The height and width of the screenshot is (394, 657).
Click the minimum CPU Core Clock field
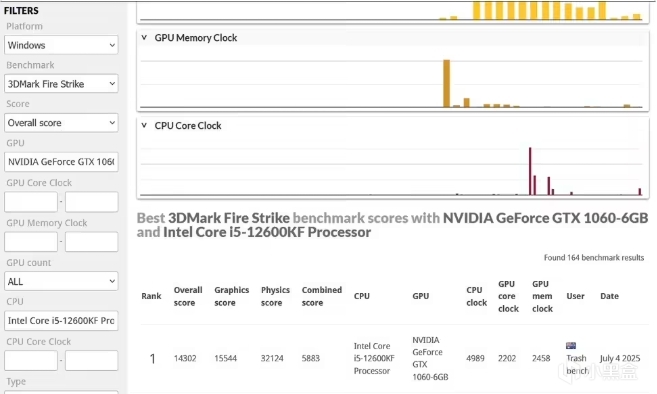pos(31,360)
